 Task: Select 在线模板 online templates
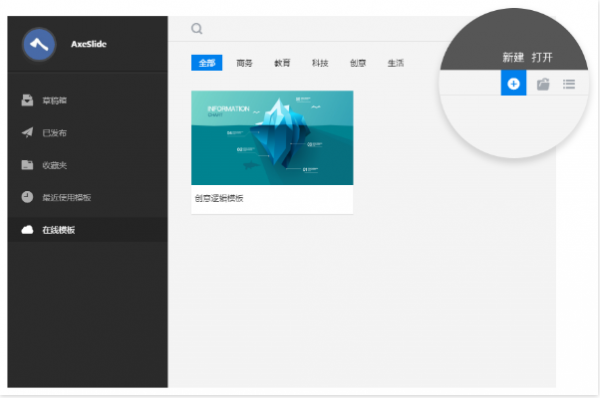(x=87, y=230)
